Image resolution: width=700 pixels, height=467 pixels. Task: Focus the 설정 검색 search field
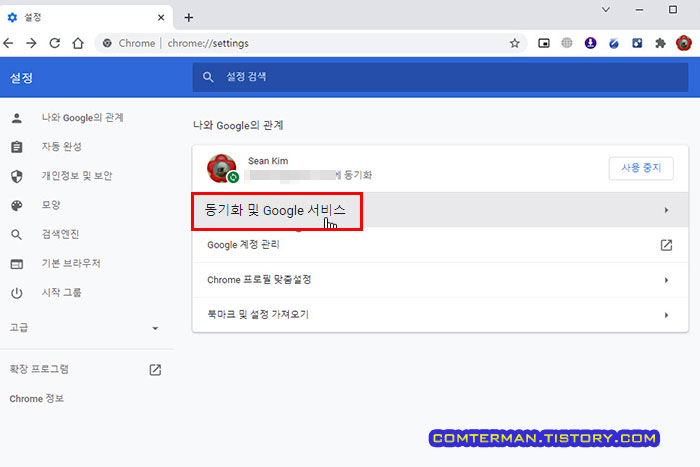pos(440,77)
